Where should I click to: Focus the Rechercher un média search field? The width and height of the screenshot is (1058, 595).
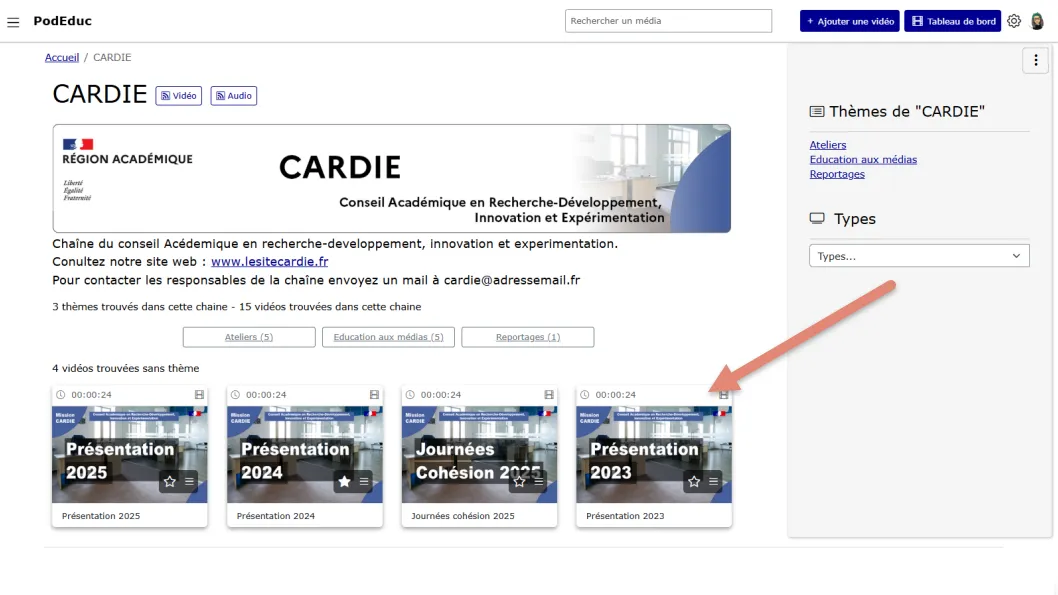(668, 21)
